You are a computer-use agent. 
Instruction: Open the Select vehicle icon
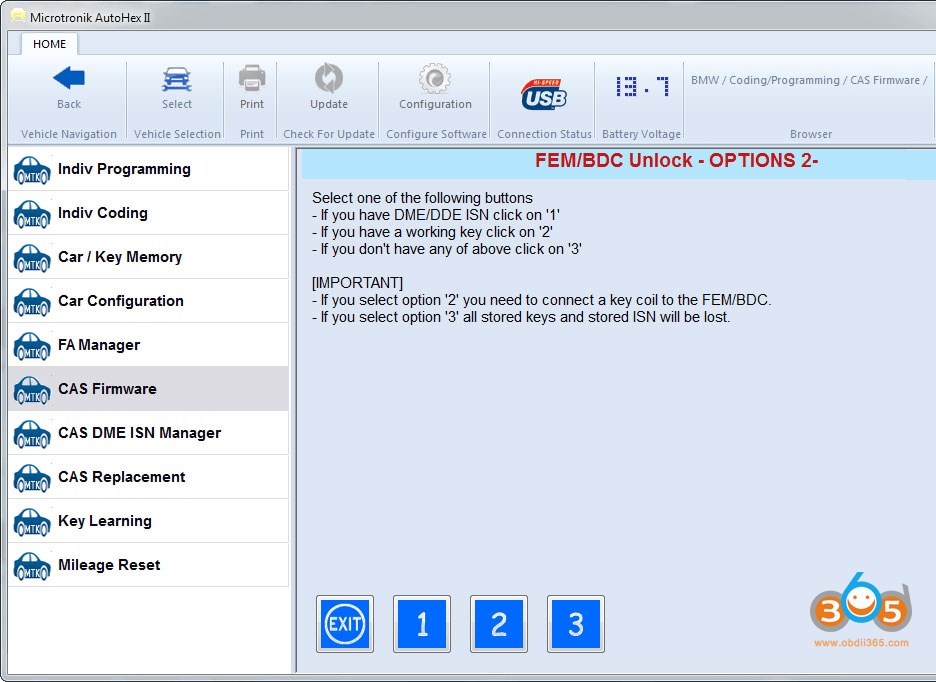[x=177, y=79]
